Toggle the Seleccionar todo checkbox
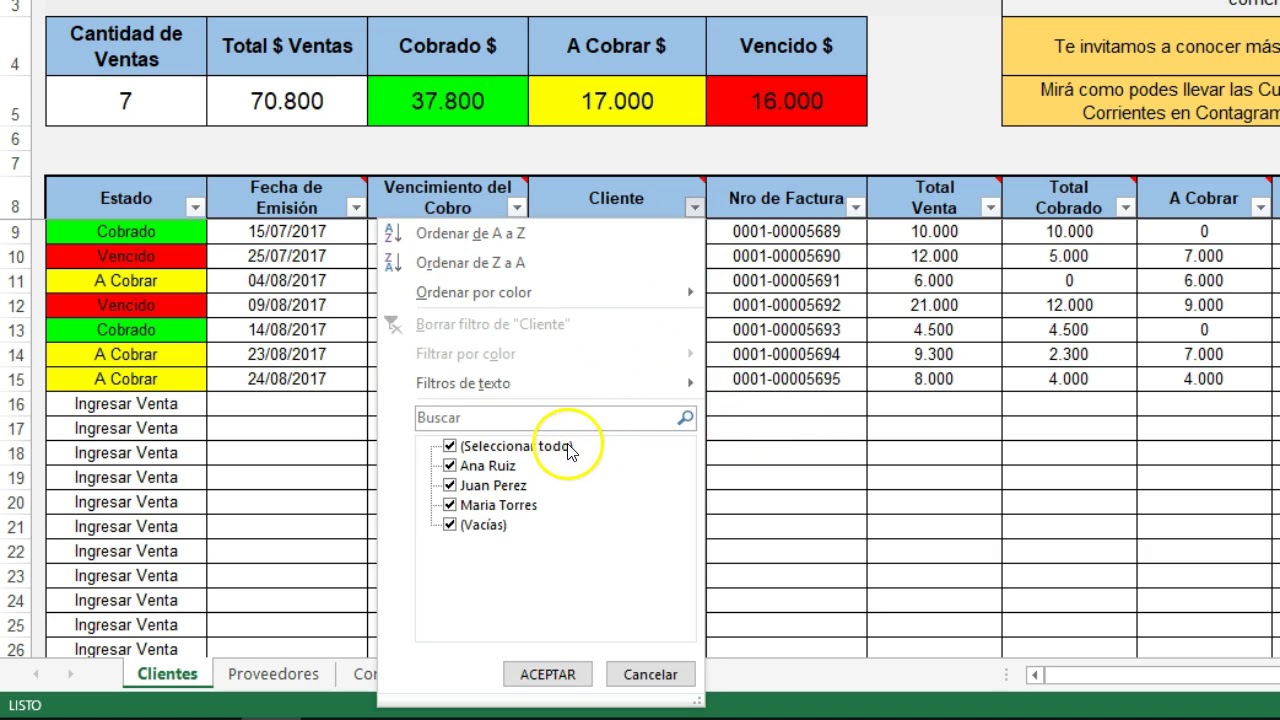1280x720 pixels. (449, 446)
